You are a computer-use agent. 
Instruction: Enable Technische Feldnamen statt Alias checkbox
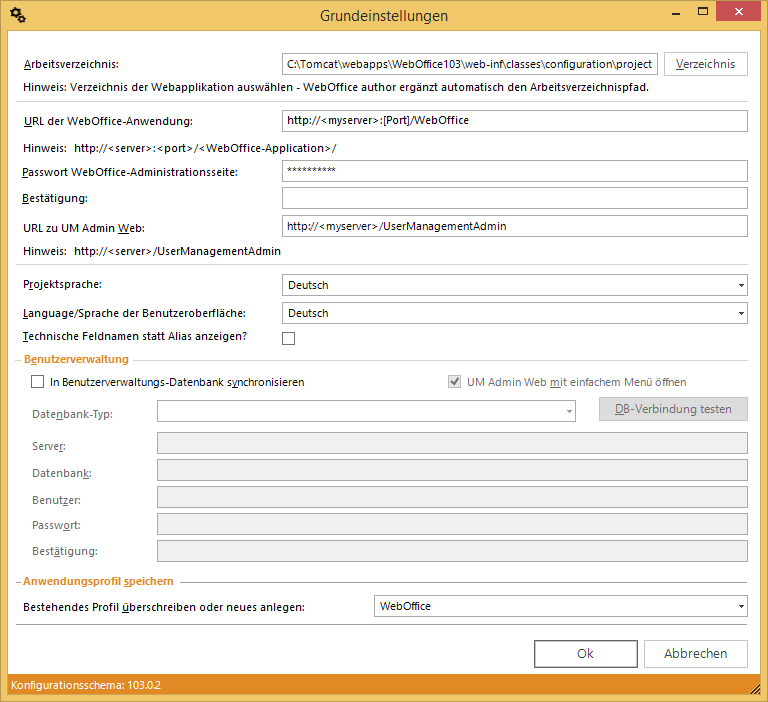(289, 339)
